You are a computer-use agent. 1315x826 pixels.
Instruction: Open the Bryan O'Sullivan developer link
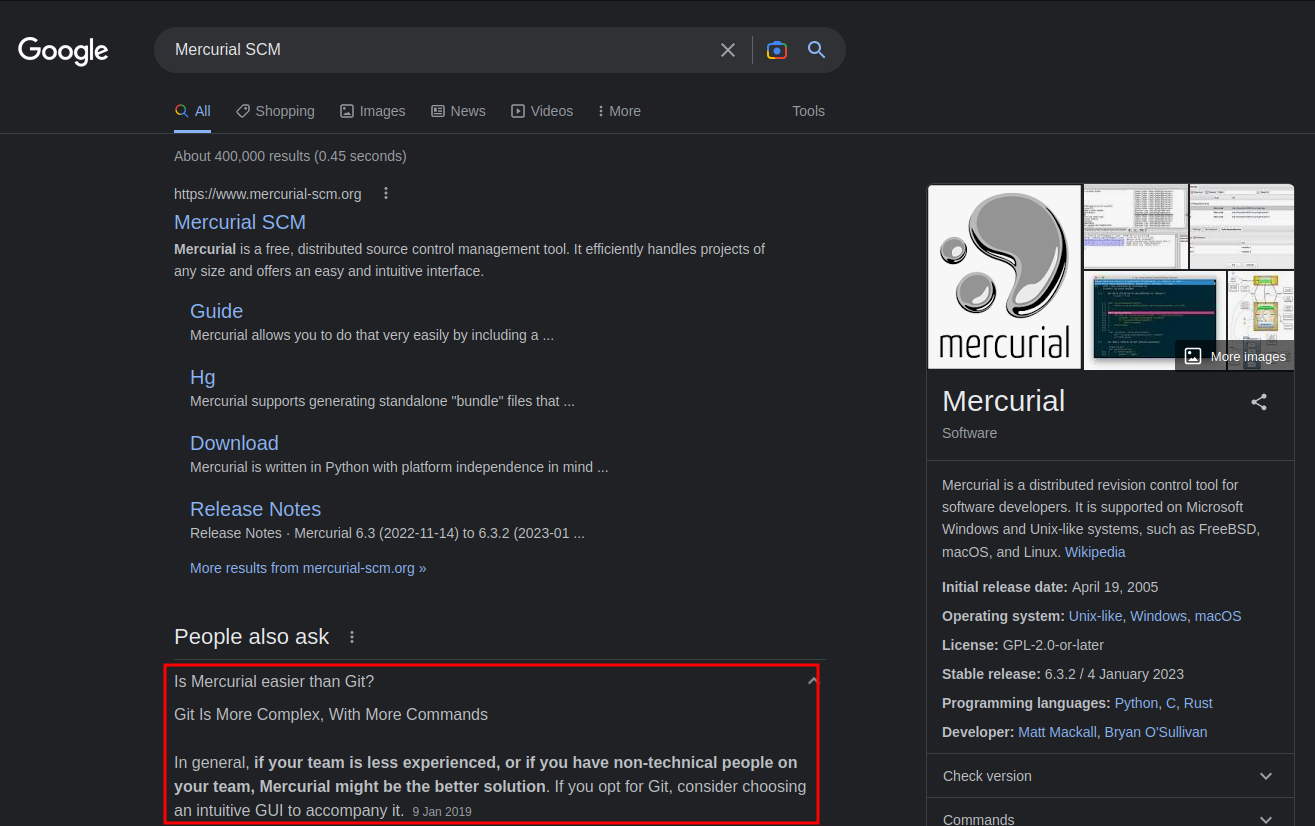point(1156,732)
